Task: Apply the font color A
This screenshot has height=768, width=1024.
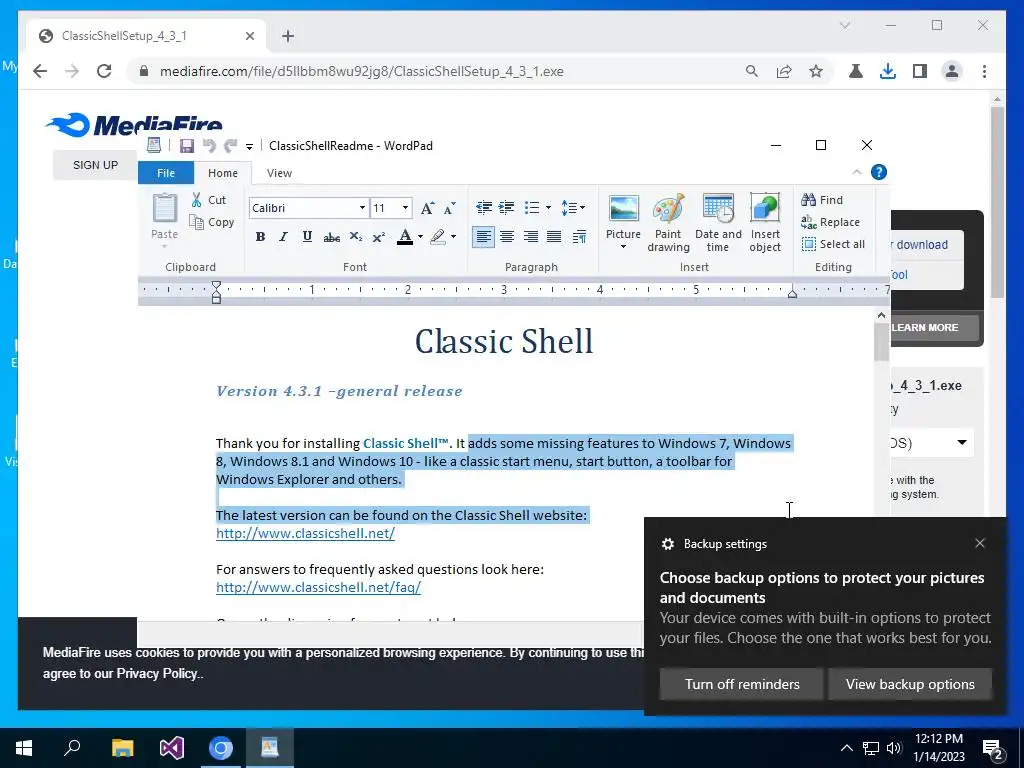Action: 405,236
